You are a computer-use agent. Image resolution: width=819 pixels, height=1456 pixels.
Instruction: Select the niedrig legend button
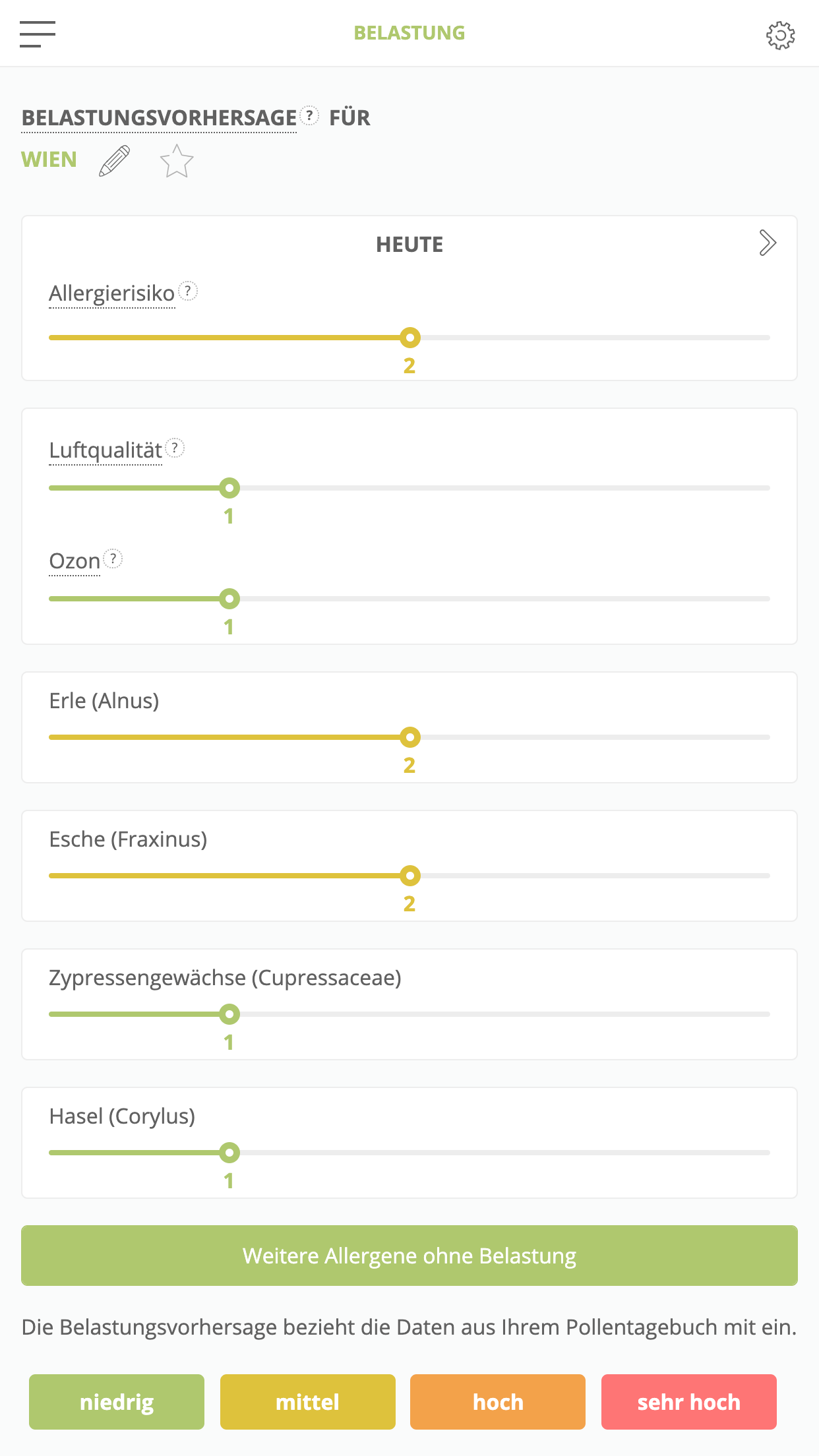click(x=117, y=1402)
